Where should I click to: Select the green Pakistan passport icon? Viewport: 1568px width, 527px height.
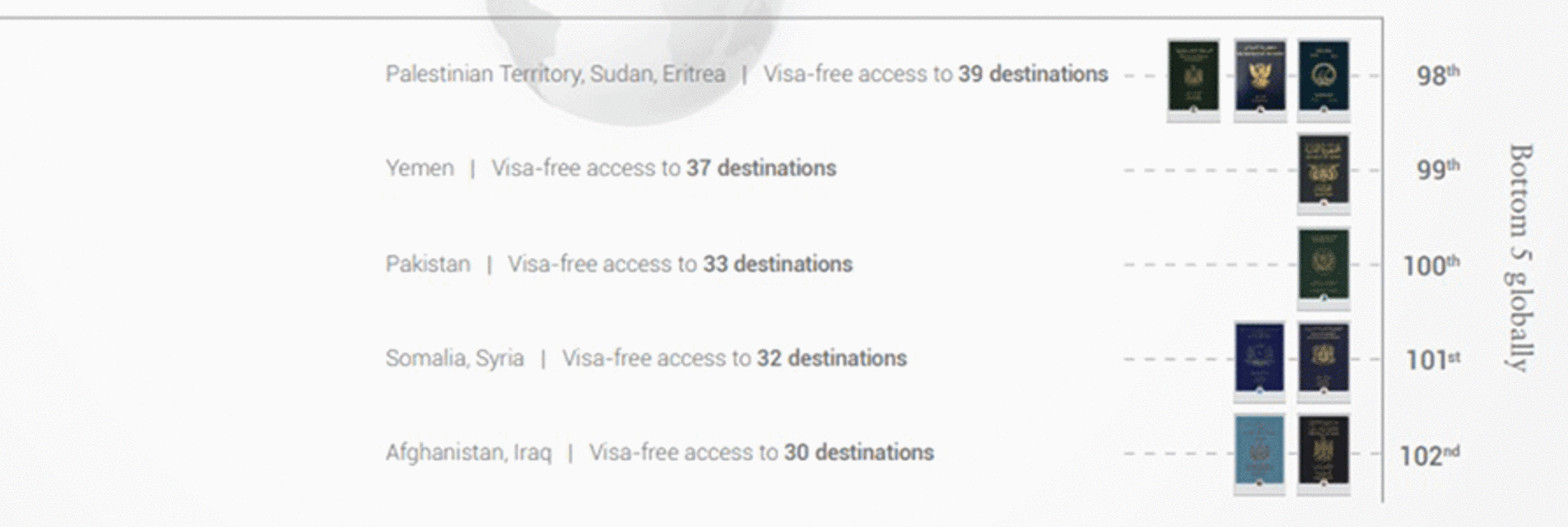[x=1324, y=264]
